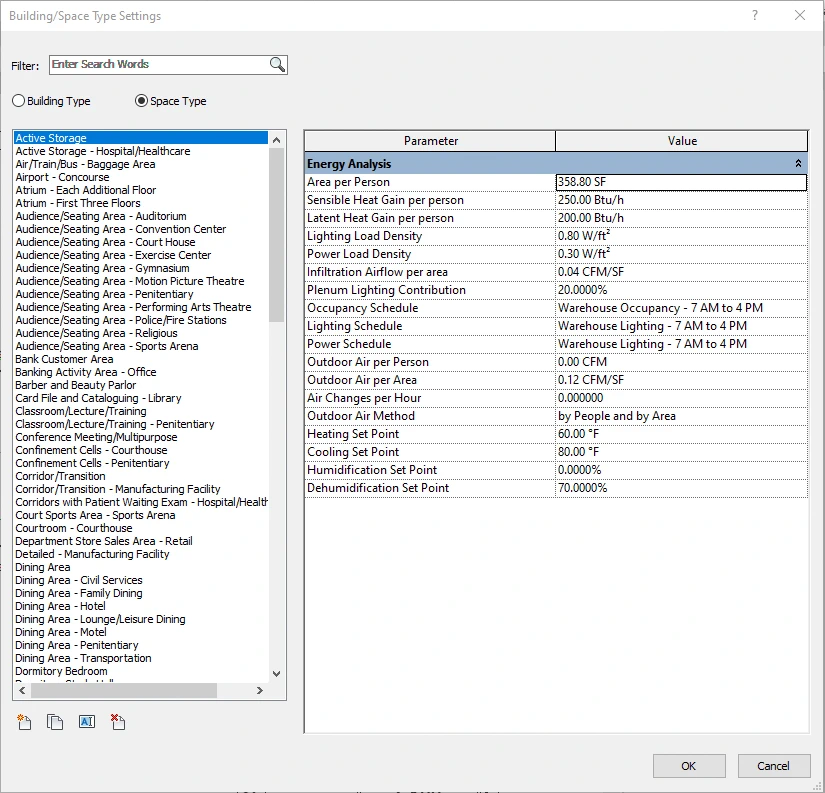Click Power Load Density value 0.30 W/ft²

tap(681, 254)
